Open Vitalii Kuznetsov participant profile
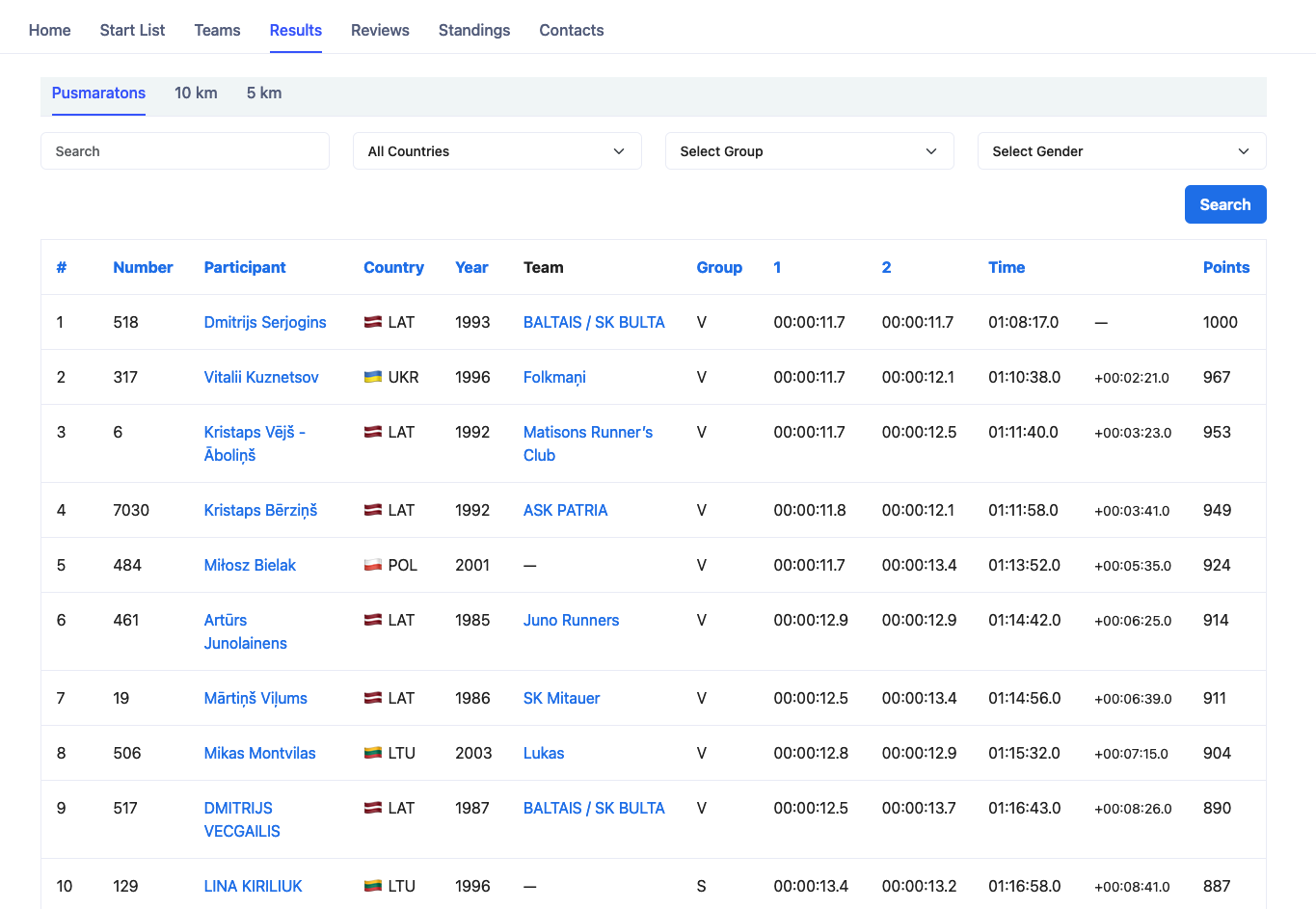The width and height of the screenshot is (1316, 909). 261,377
